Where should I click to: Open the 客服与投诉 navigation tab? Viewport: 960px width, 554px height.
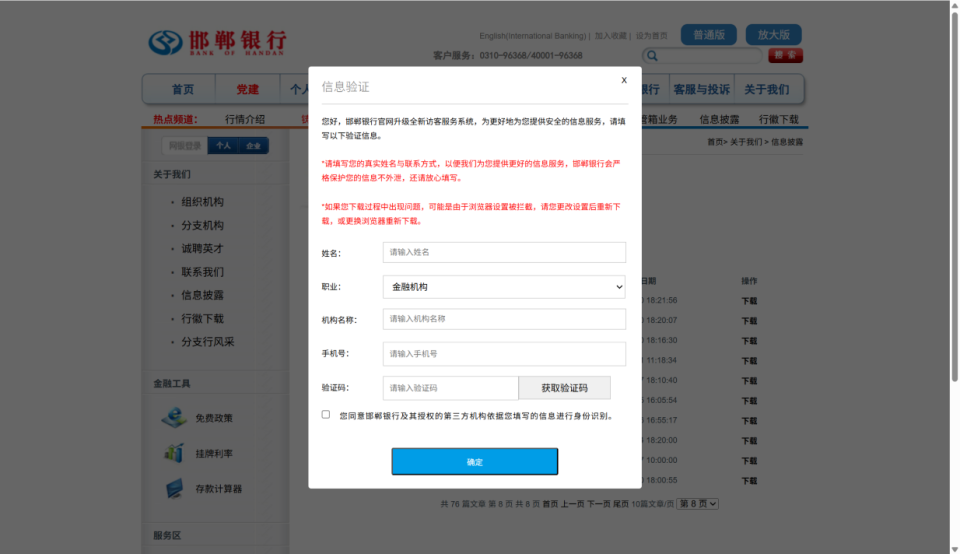701,89
